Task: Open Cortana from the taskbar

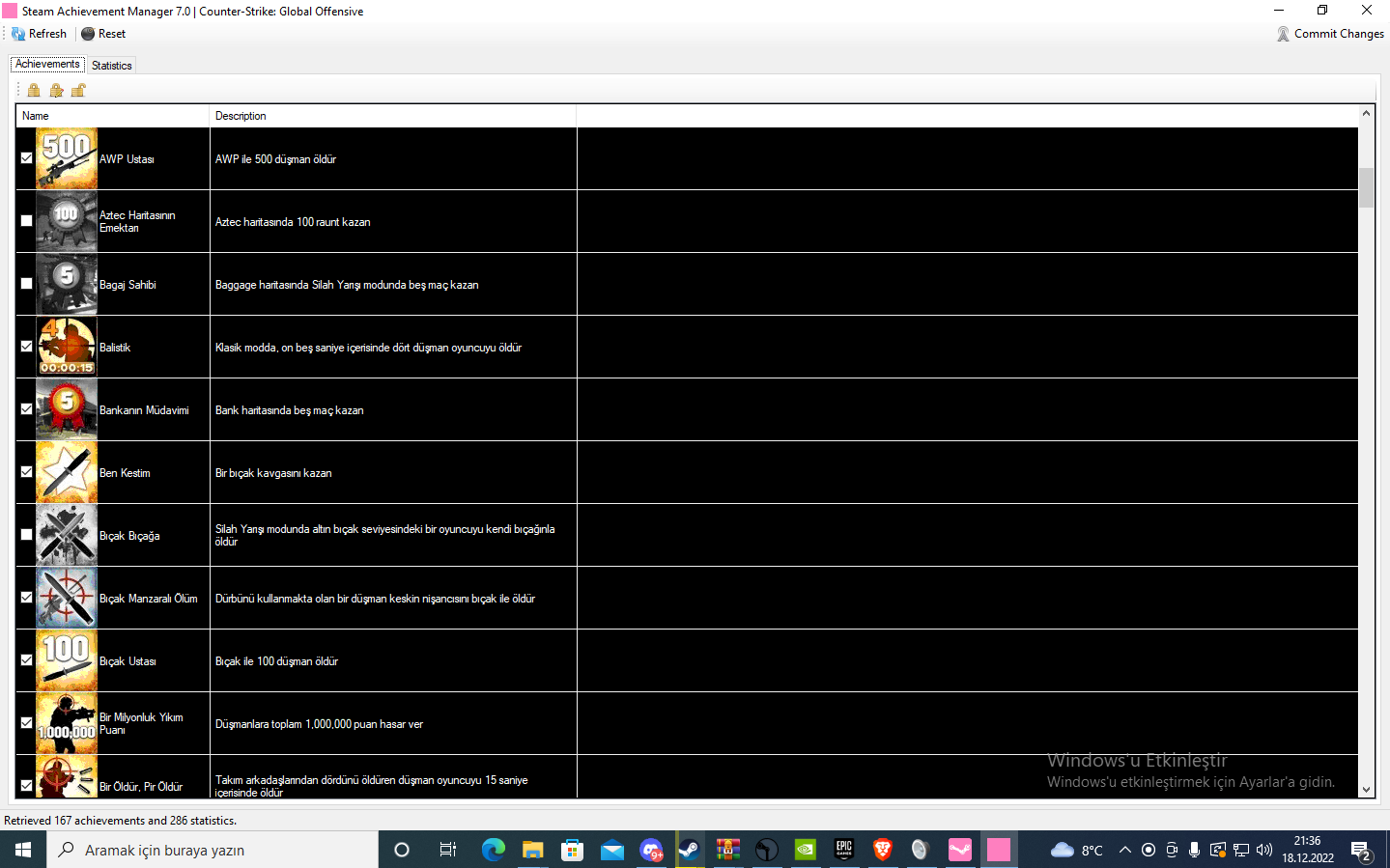Action: 402,850
